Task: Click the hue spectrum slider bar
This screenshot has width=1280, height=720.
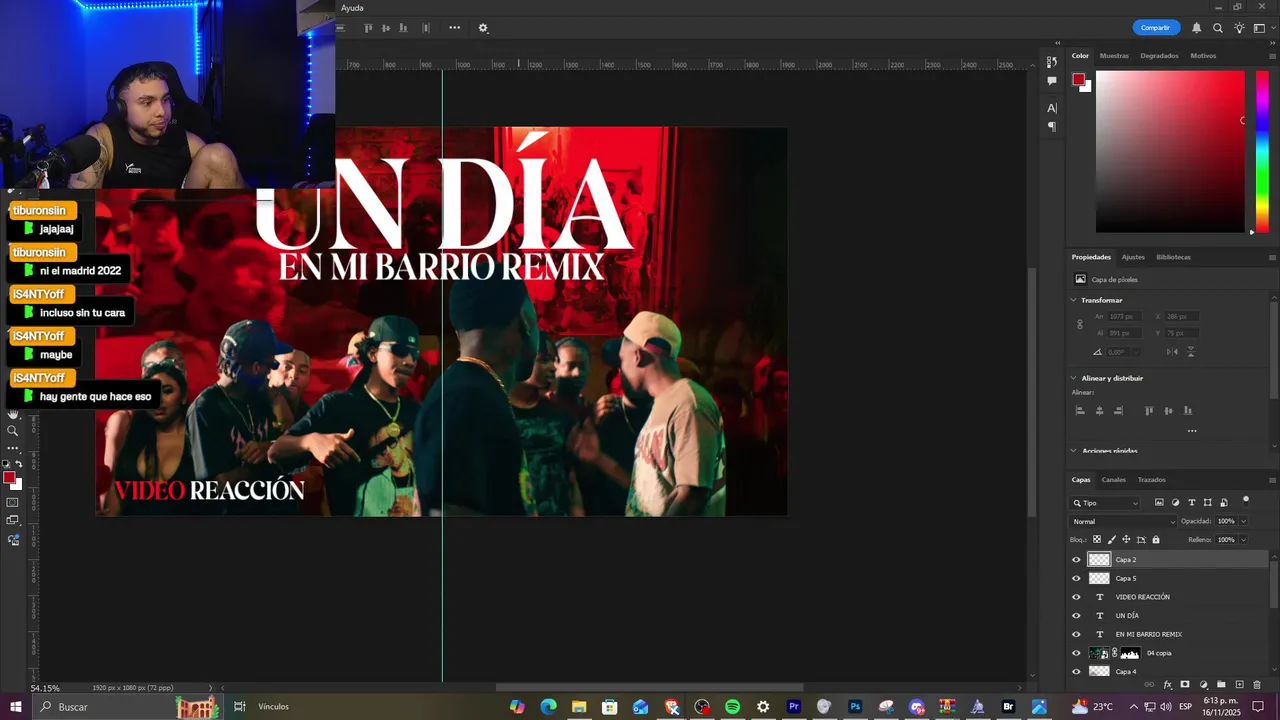Action: [x=1262, y=151]
